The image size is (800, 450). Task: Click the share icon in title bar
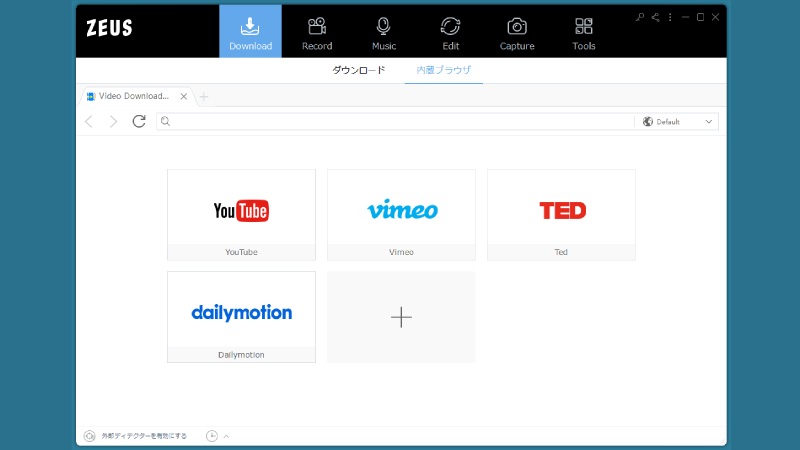pyautogui.click(x=655, y=17)
